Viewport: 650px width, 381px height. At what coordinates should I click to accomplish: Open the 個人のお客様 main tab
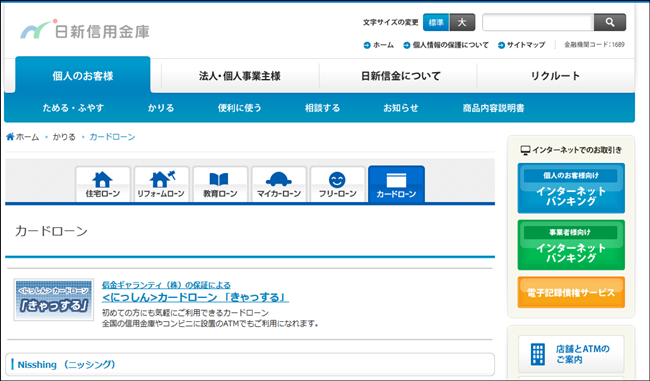tap(83, 75)
